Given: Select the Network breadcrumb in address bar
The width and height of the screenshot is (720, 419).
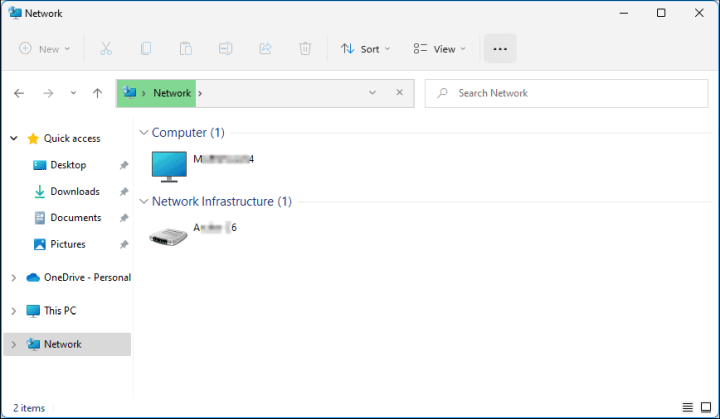Looking at the screenshot, I should tap(172, 93).
